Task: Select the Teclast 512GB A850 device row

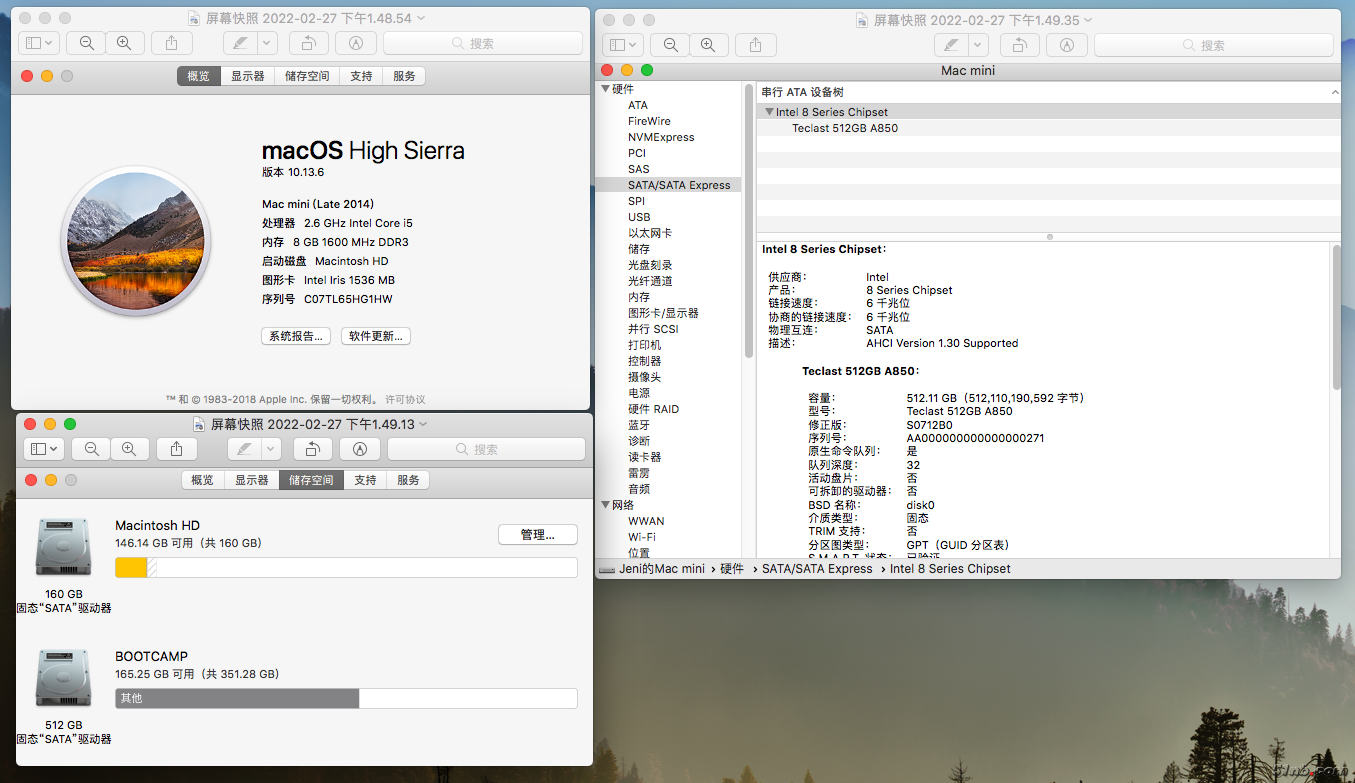Action: [1048, 128]
